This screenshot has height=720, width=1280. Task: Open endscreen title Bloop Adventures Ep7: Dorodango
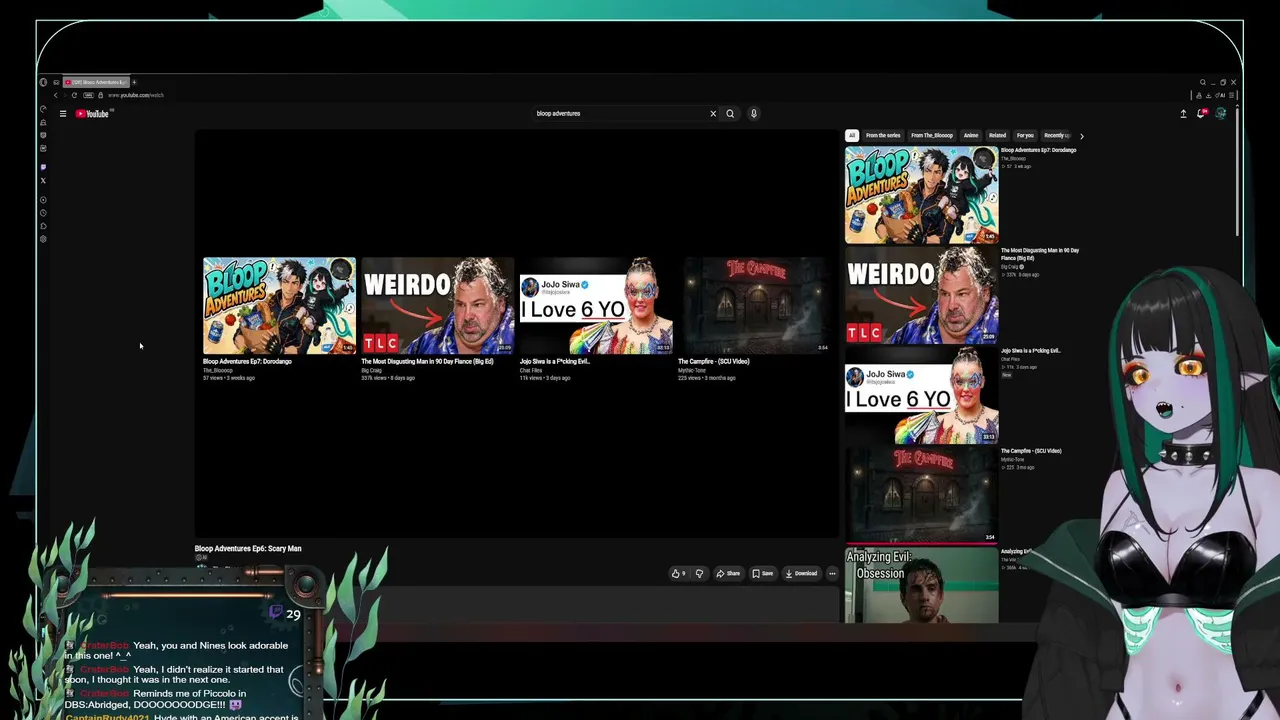(x=247, y=361)
